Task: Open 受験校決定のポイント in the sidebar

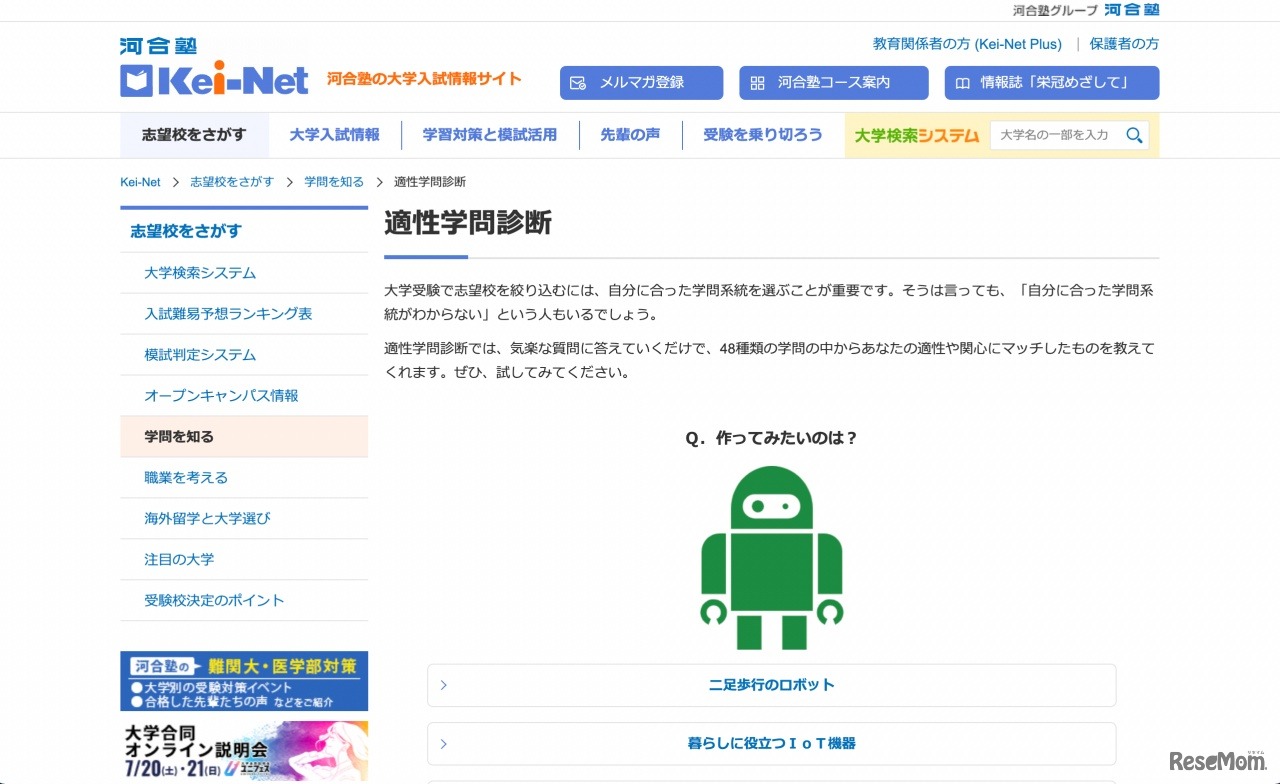Action: tap(244, 601)
